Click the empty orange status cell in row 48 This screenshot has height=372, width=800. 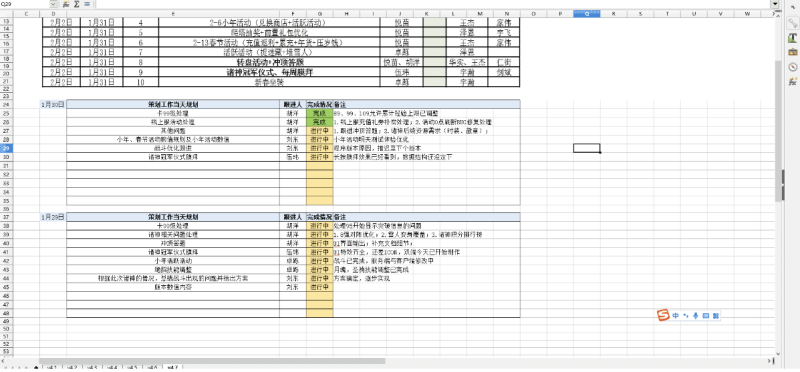[x=319, y=313]
